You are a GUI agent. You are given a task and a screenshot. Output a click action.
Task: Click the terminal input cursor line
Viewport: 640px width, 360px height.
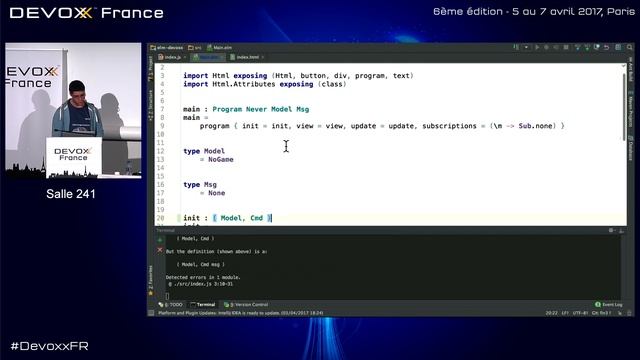pos(167,296)
